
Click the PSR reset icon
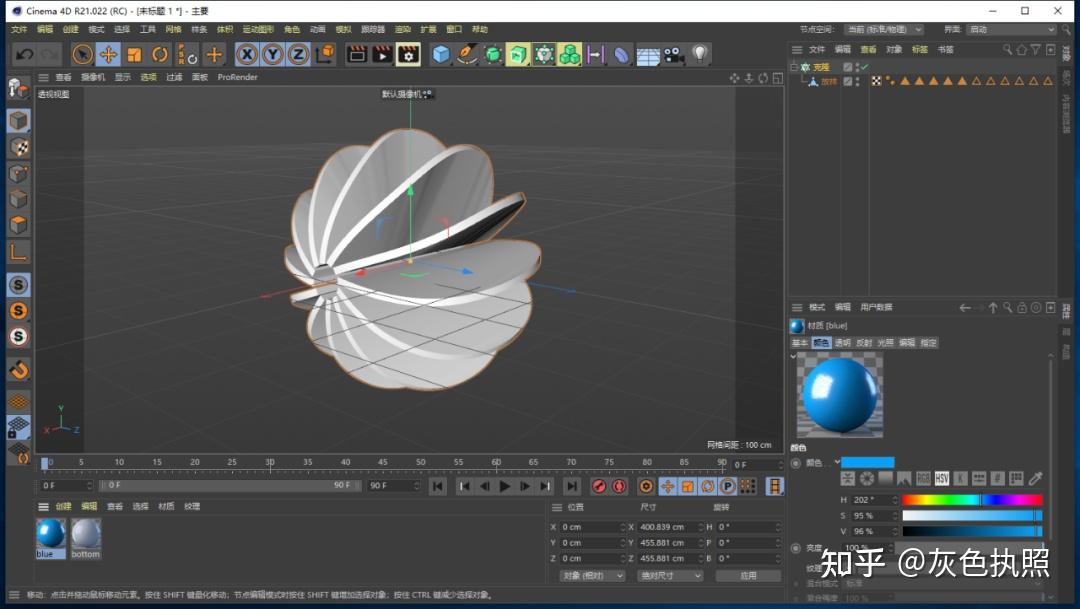(187, 54)
